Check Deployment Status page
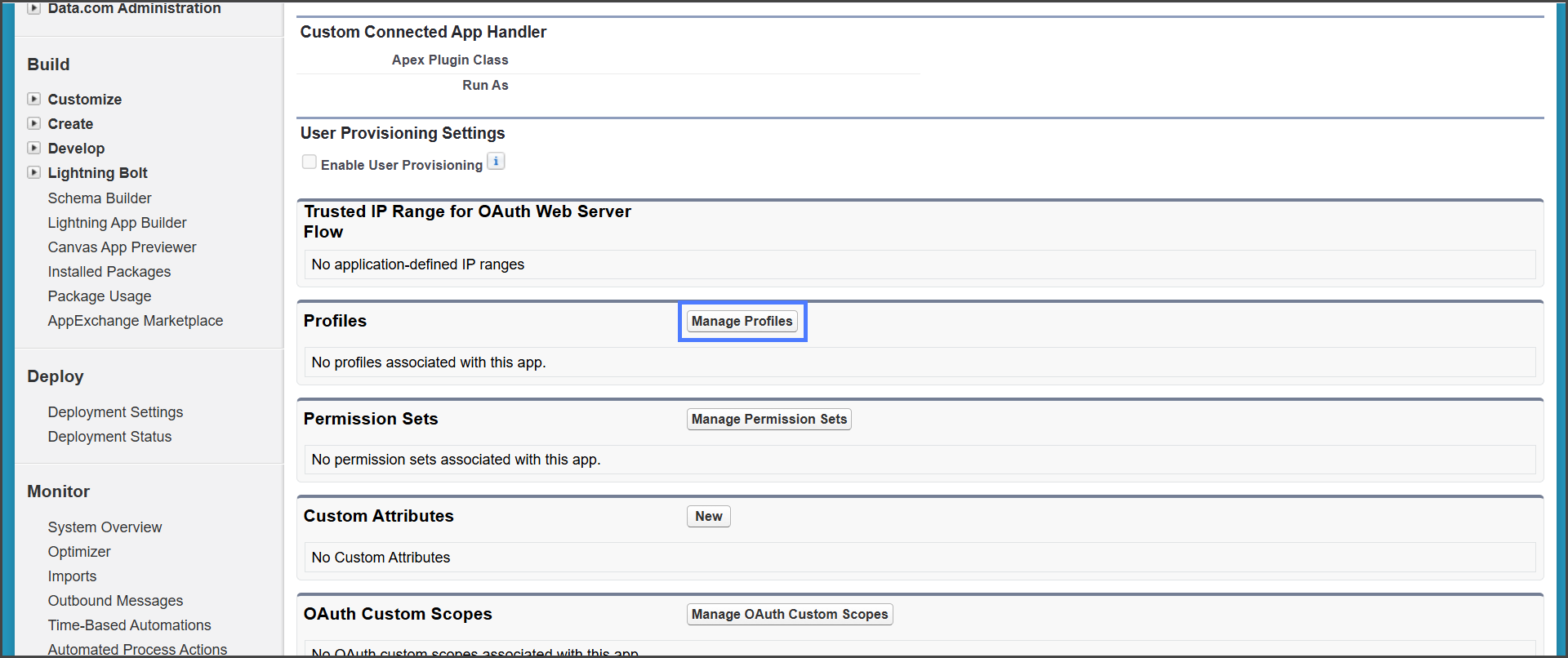Screen dimensions: 1568x658 (109, 437)
